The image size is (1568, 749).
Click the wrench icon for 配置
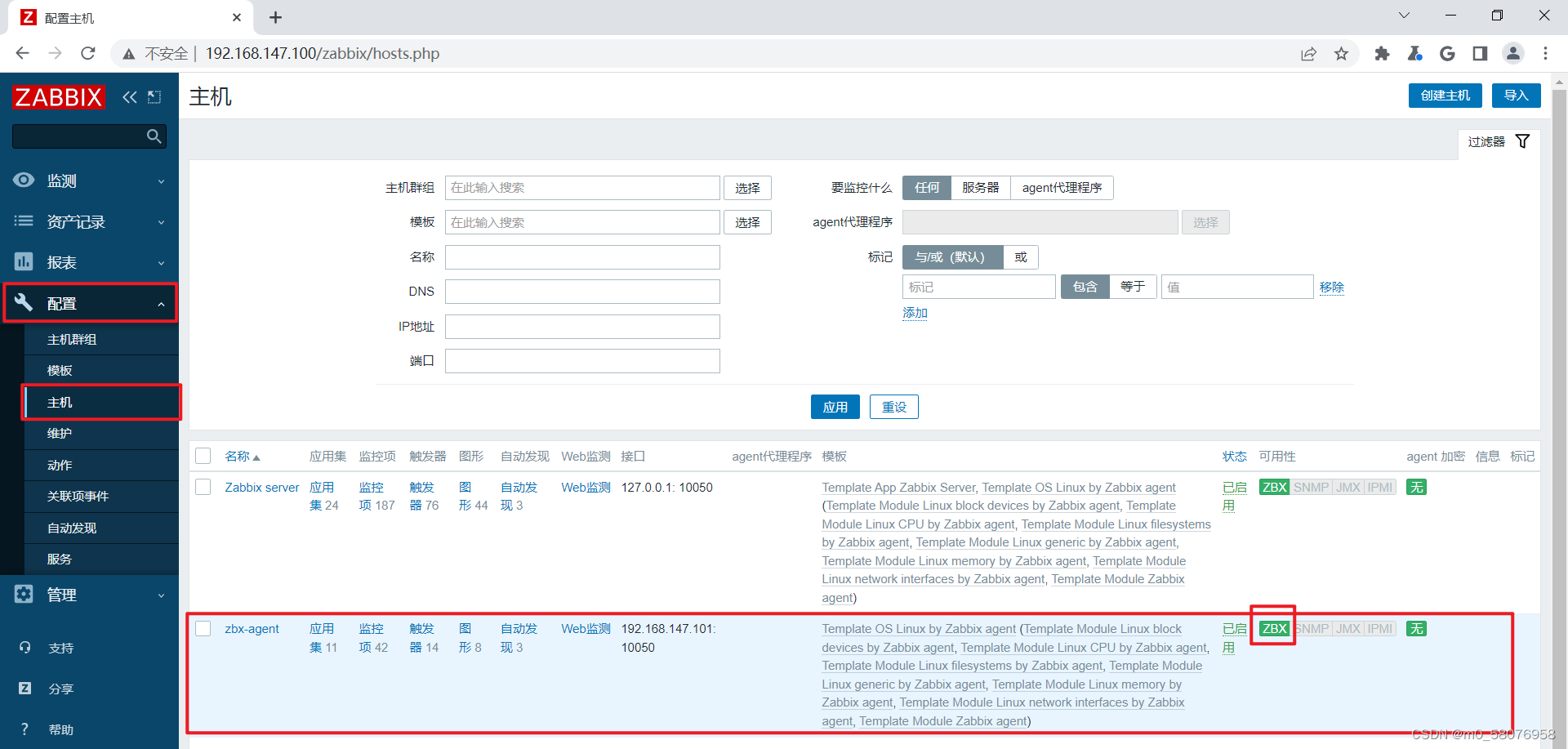tap(24, 303)
